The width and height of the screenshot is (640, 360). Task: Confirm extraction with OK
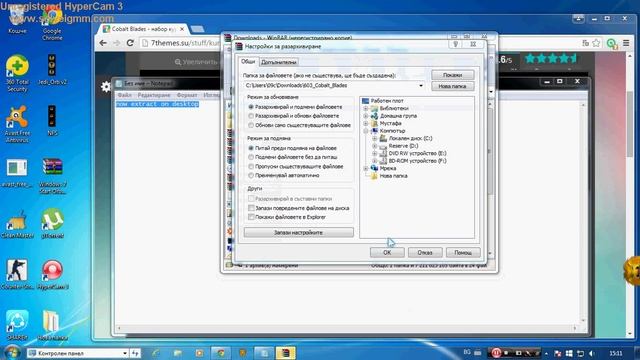387,253
